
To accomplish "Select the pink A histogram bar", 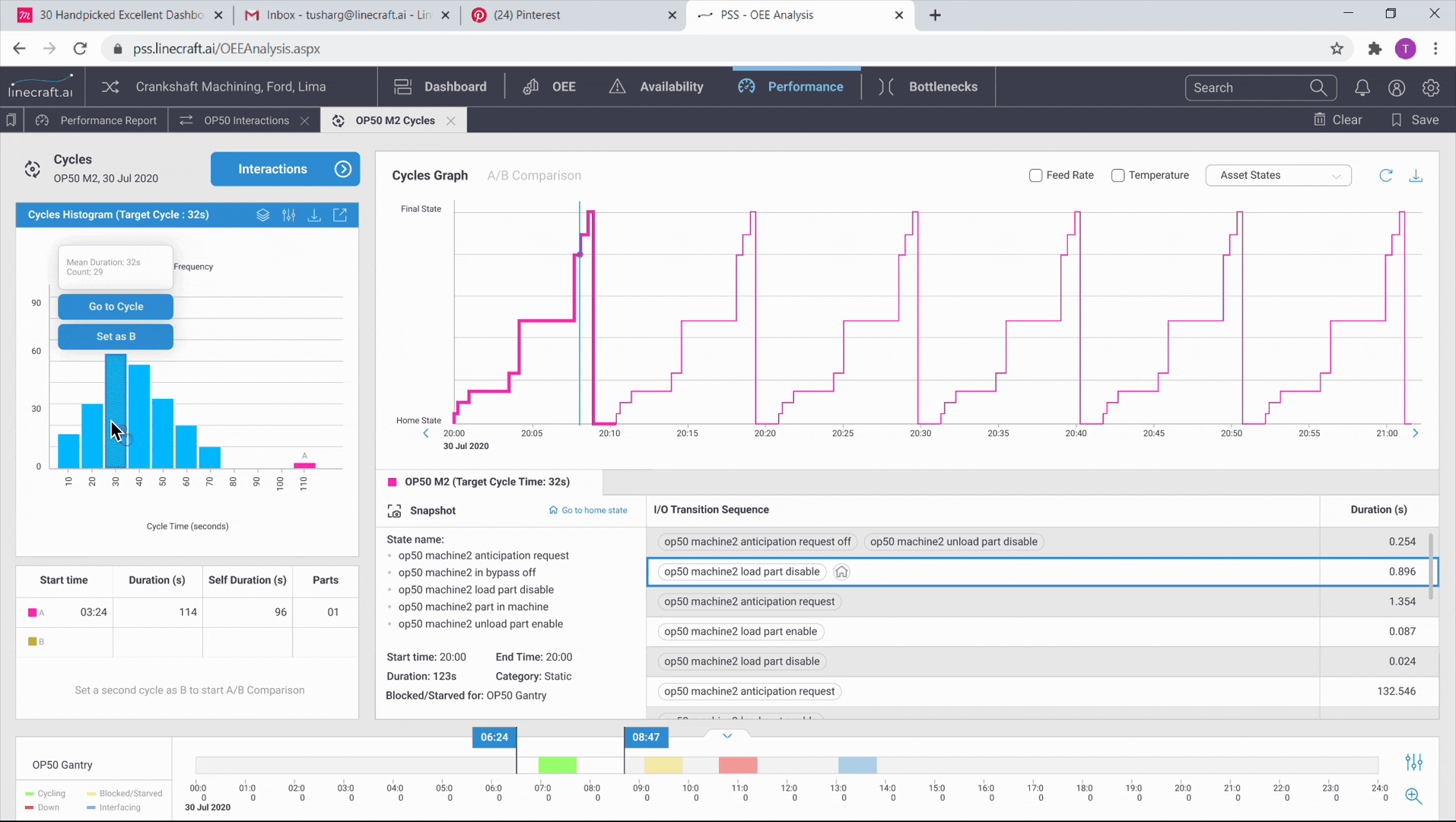I will point(304,465).
